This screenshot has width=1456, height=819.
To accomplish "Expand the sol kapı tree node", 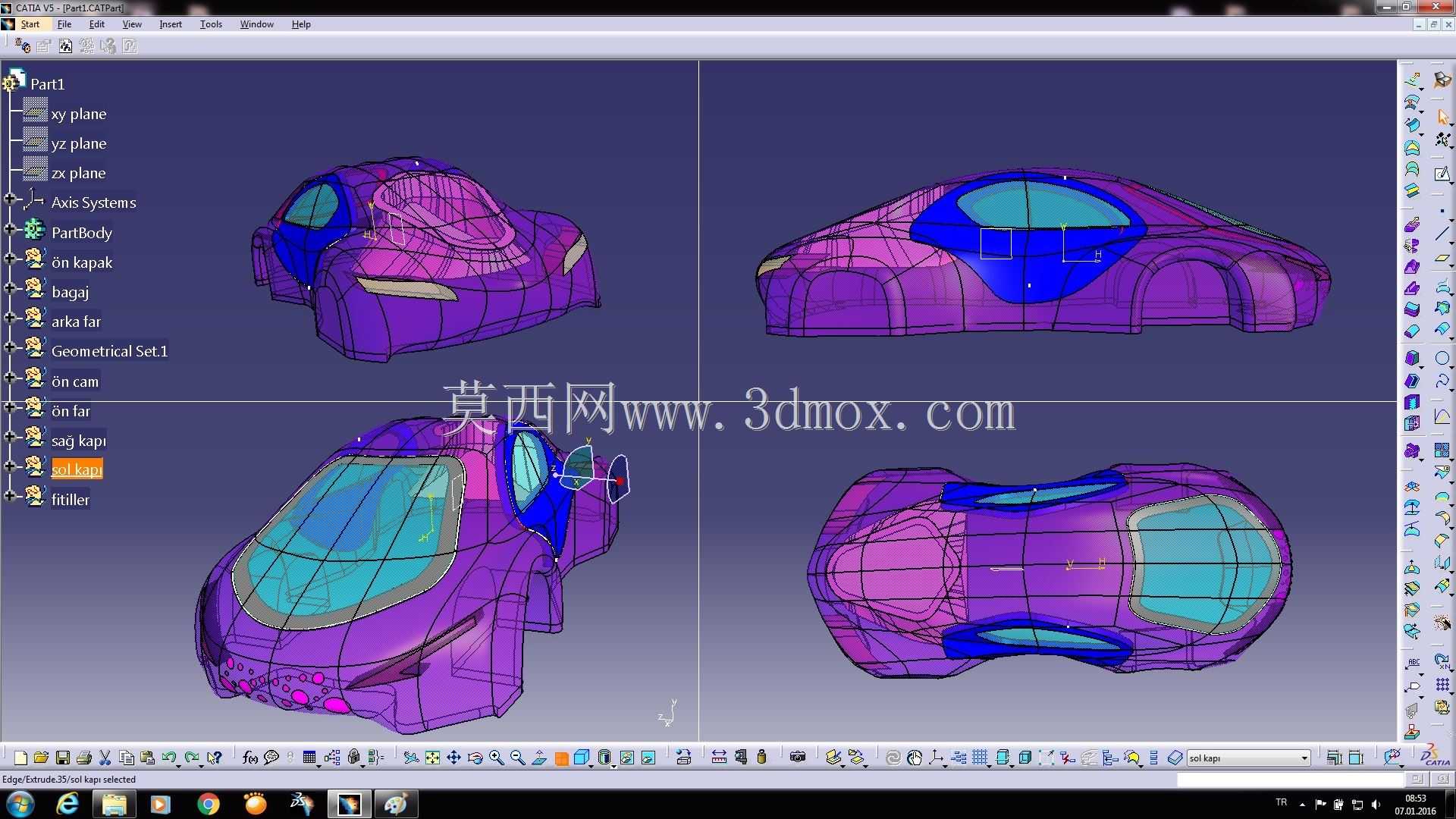I will (x=10, y=466).
